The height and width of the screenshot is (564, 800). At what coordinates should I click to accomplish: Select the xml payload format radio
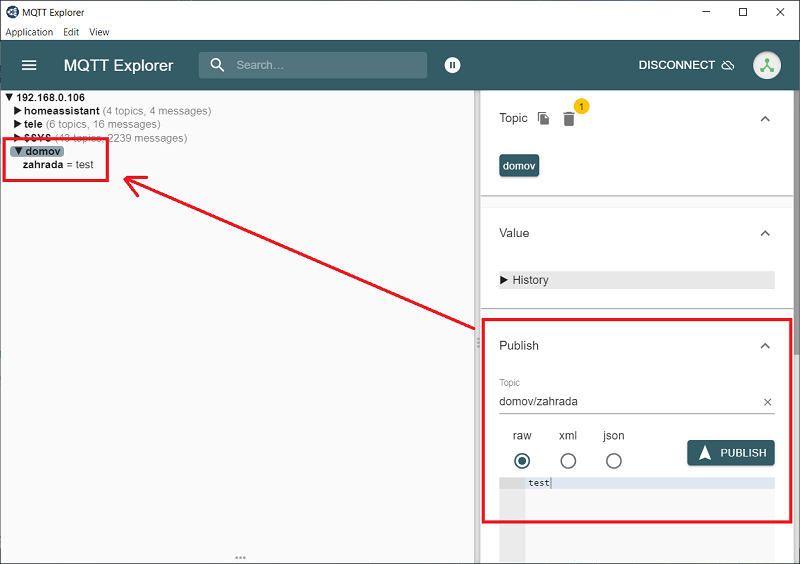pyautogui.click(x=568, y=461)
